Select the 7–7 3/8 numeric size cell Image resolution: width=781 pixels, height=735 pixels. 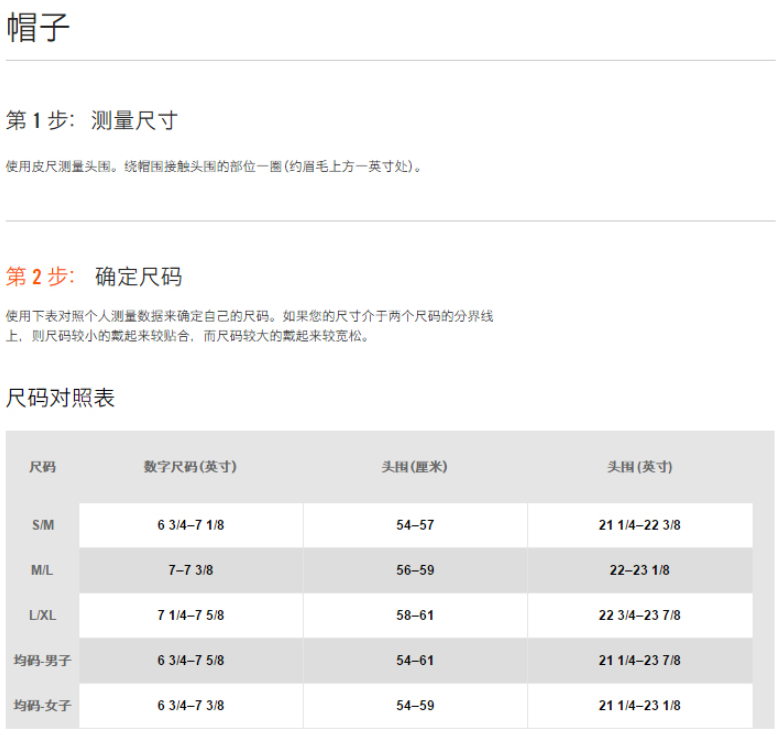point(190,570)
